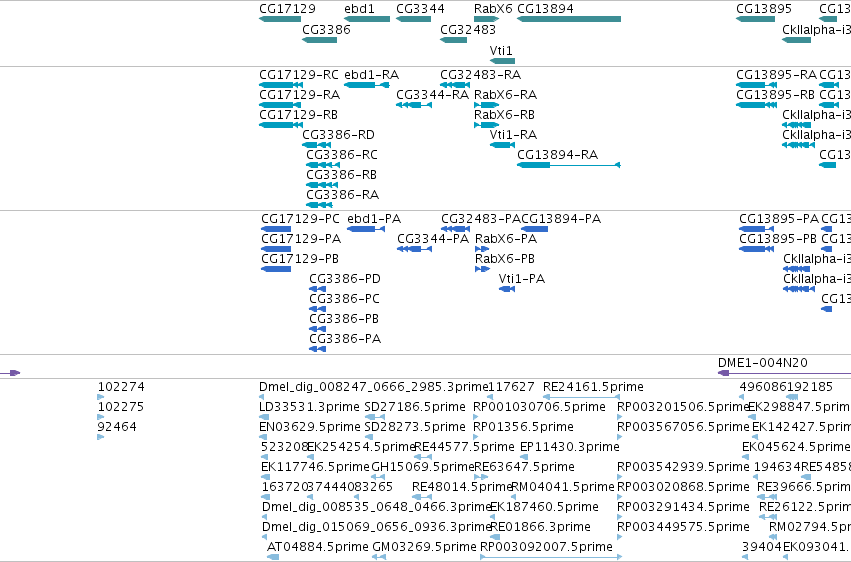Image resolution: width=851 pixels, height=562 pixels.
Task: Open the RM04041.5prime EST label
Action: [x=563, y=487]
